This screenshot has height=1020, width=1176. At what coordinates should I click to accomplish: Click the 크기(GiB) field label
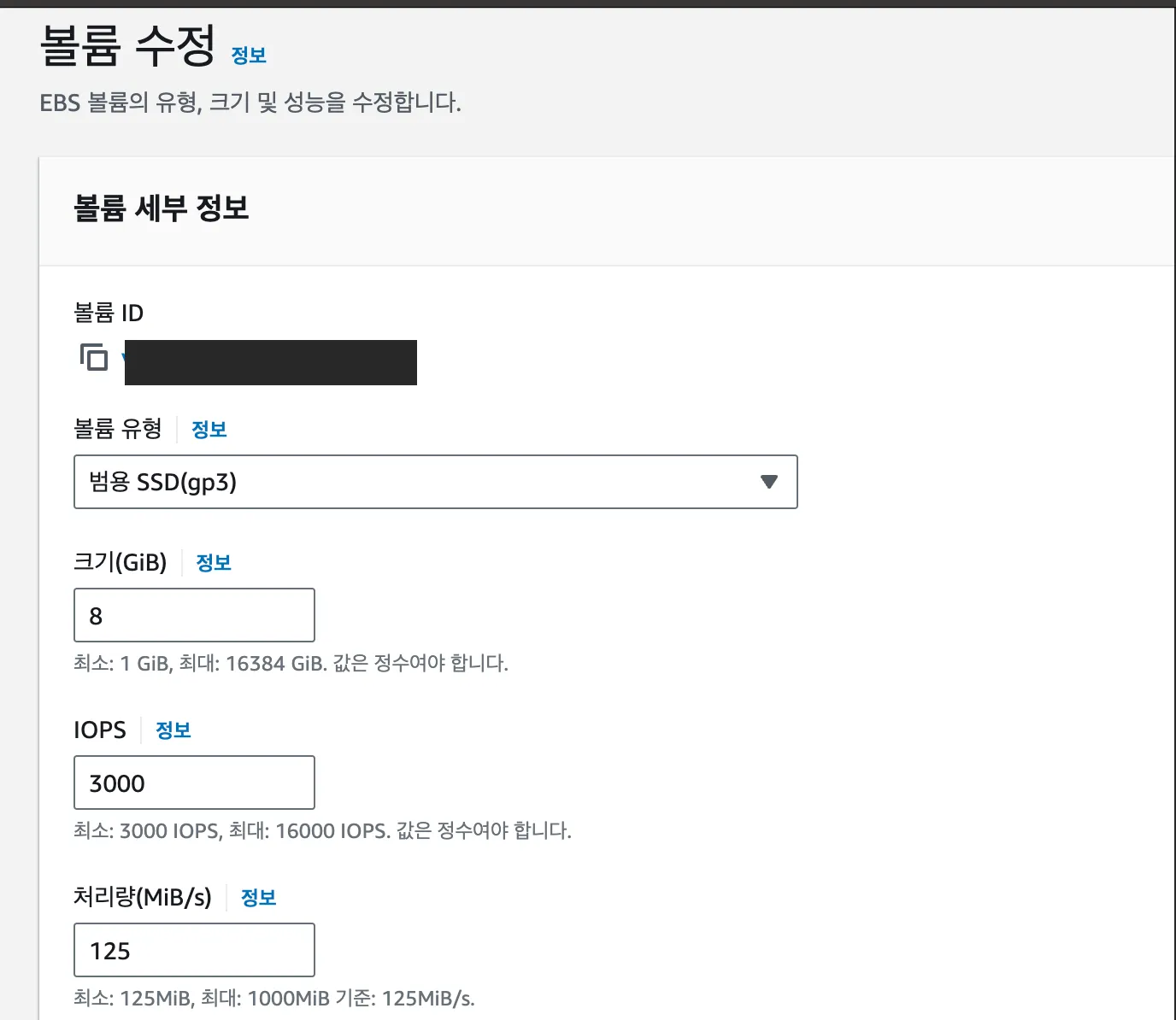point(121,562)
